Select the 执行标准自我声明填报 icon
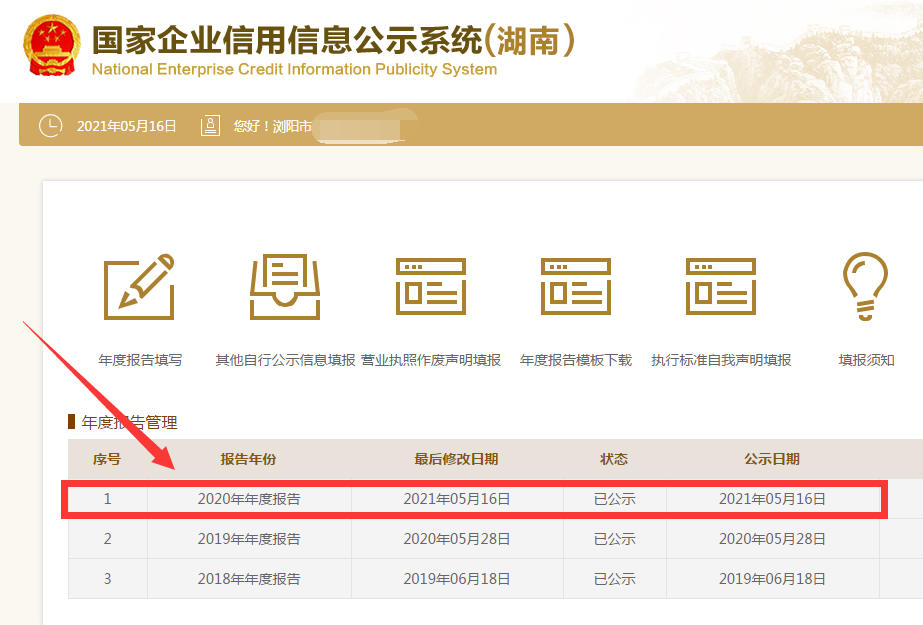The width and height of the screenshot is (923, 625). point(720,287)
